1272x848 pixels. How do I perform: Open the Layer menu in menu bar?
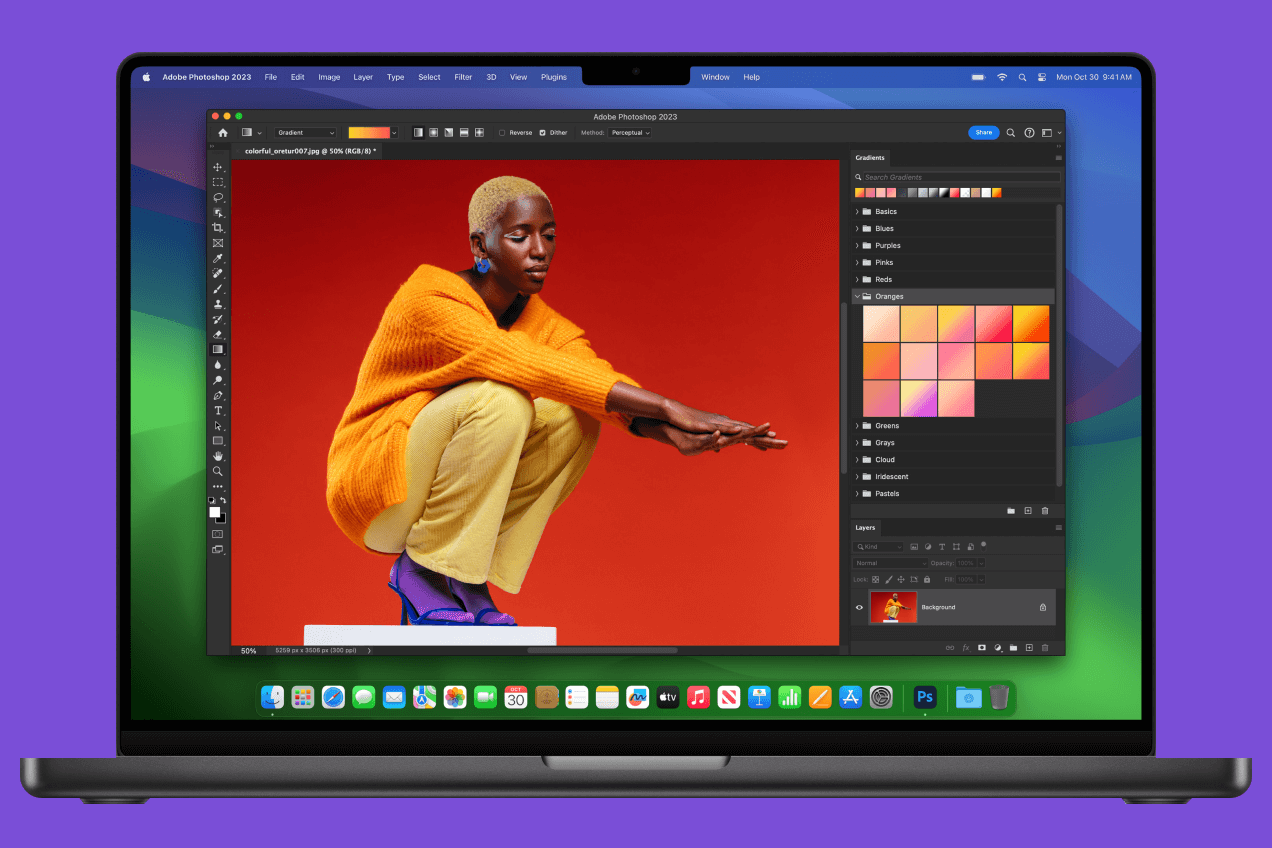[363, 77]
